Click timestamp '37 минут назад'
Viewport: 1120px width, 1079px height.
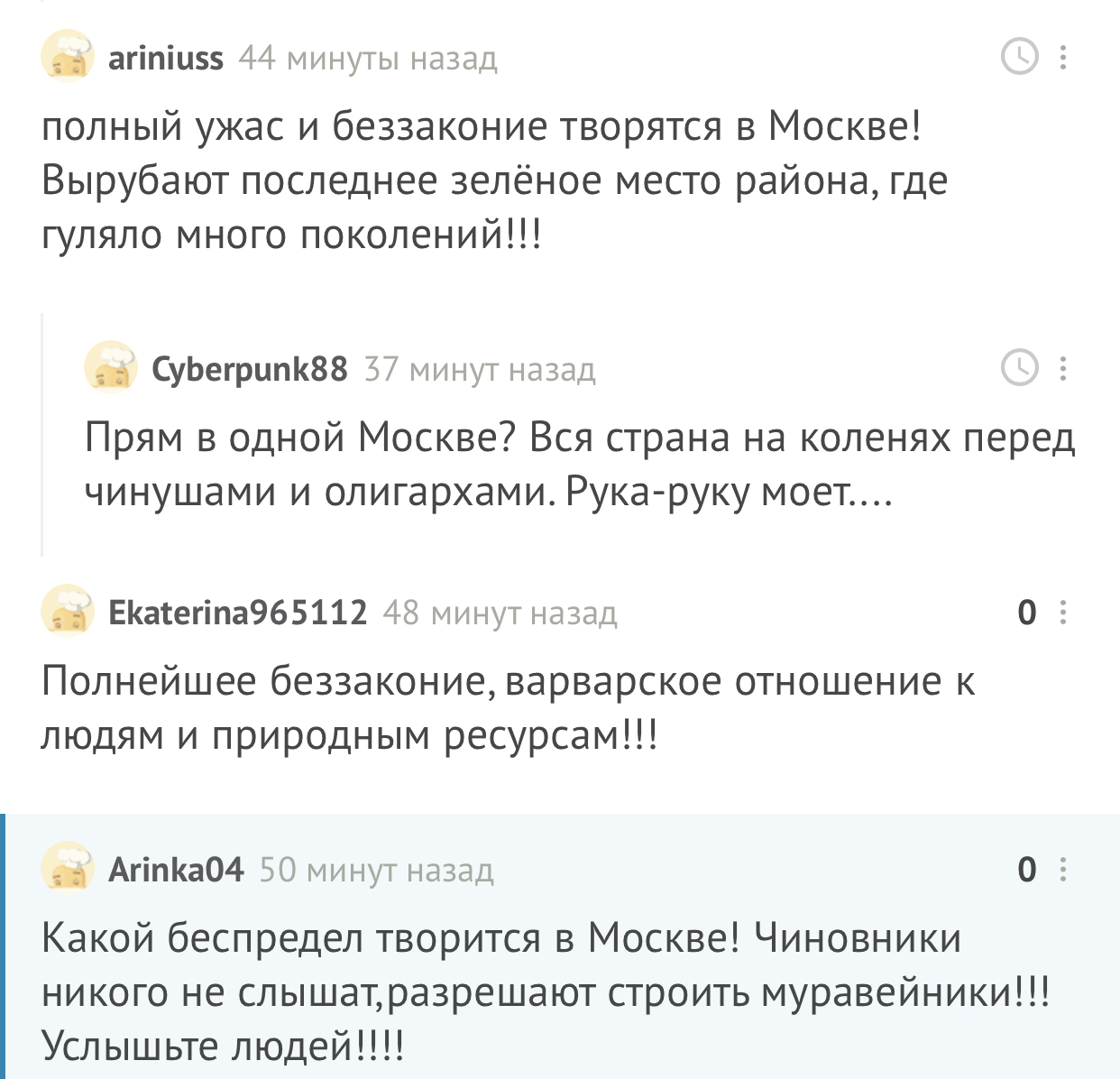click(480, 369)
